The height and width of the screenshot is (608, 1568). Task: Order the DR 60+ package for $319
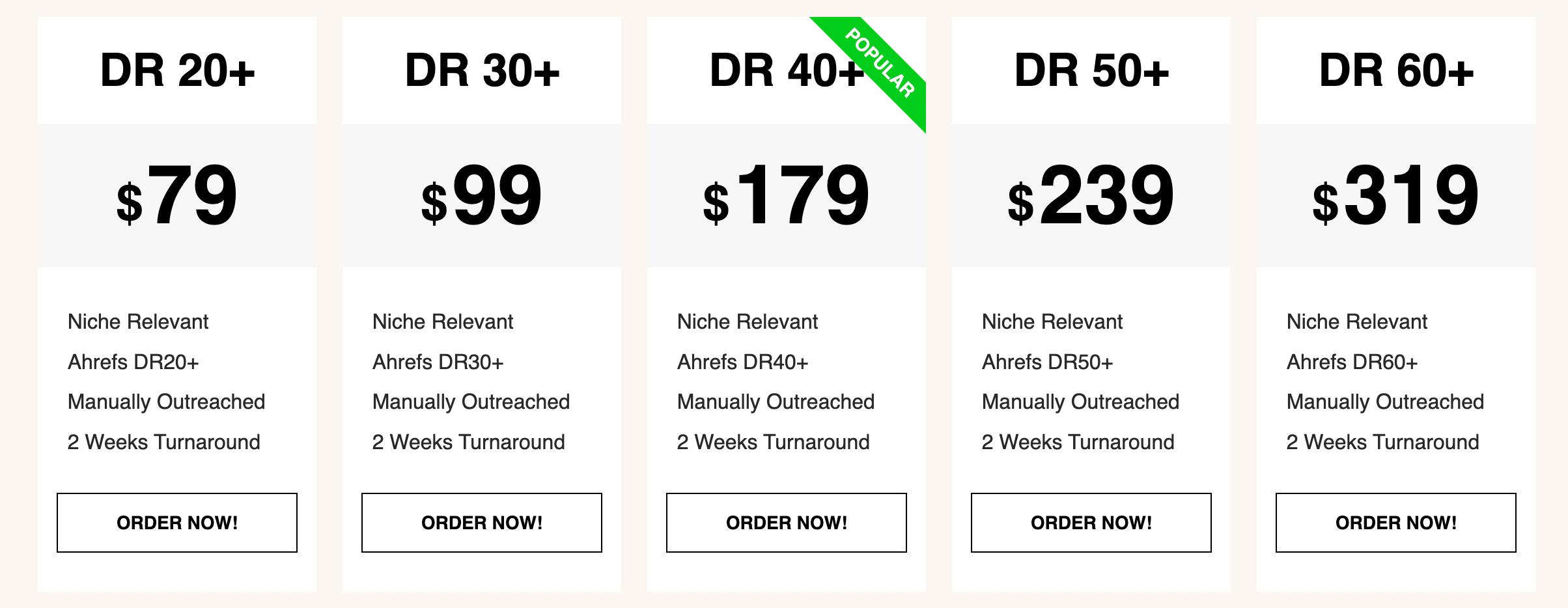point(1396,523)
